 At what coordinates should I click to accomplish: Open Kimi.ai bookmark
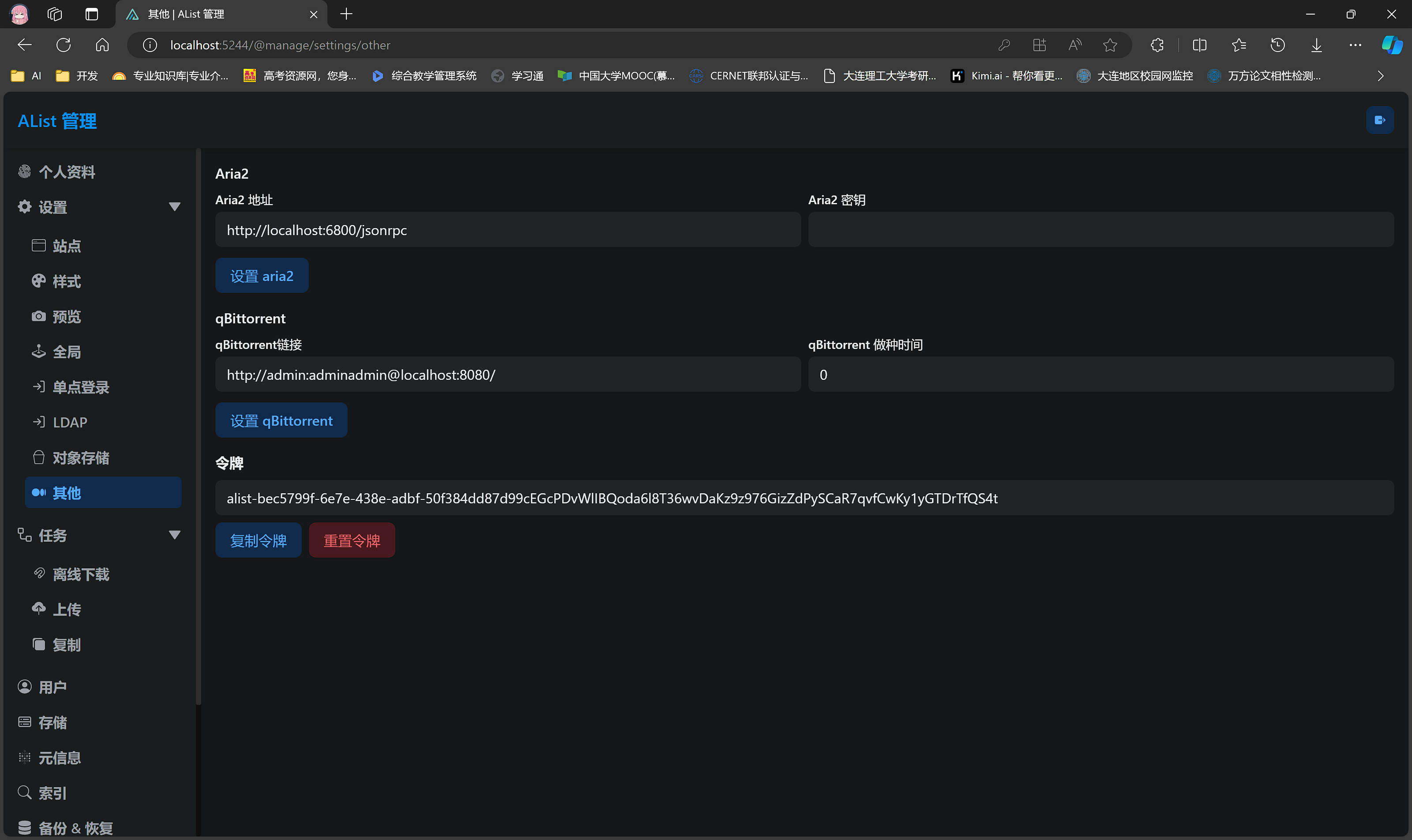[1006, 76]
